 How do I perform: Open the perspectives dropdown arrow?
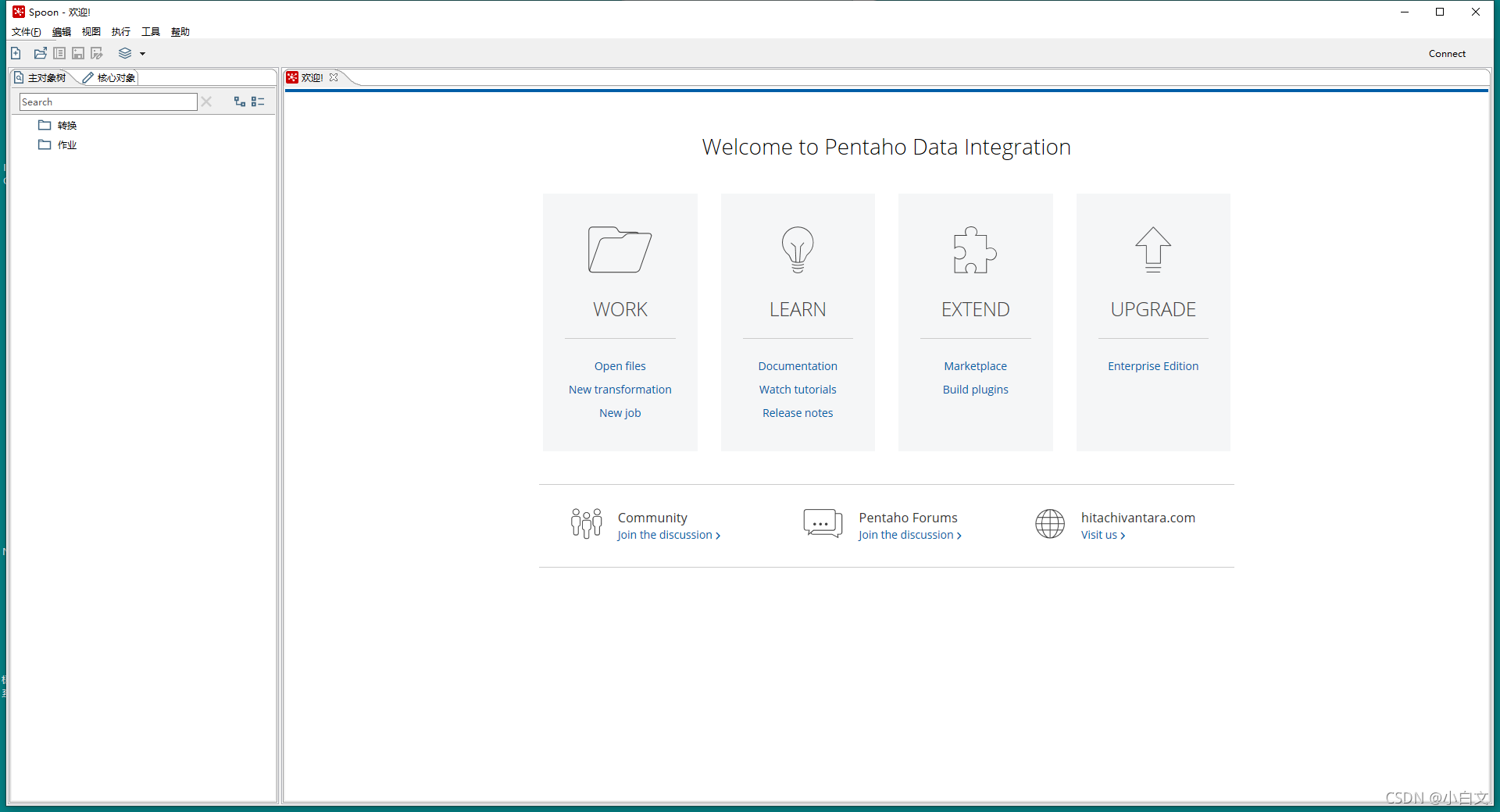(x=142, y=54)
